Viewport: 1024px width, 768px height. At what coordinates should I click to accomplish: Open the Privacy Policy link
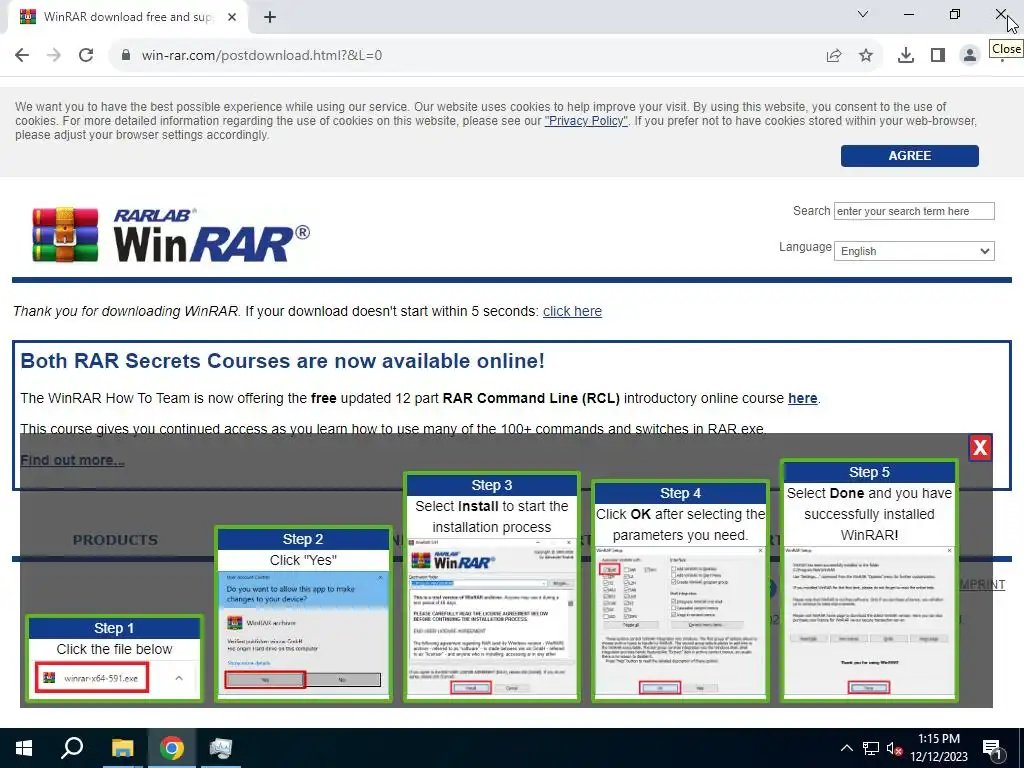(586, 121)
